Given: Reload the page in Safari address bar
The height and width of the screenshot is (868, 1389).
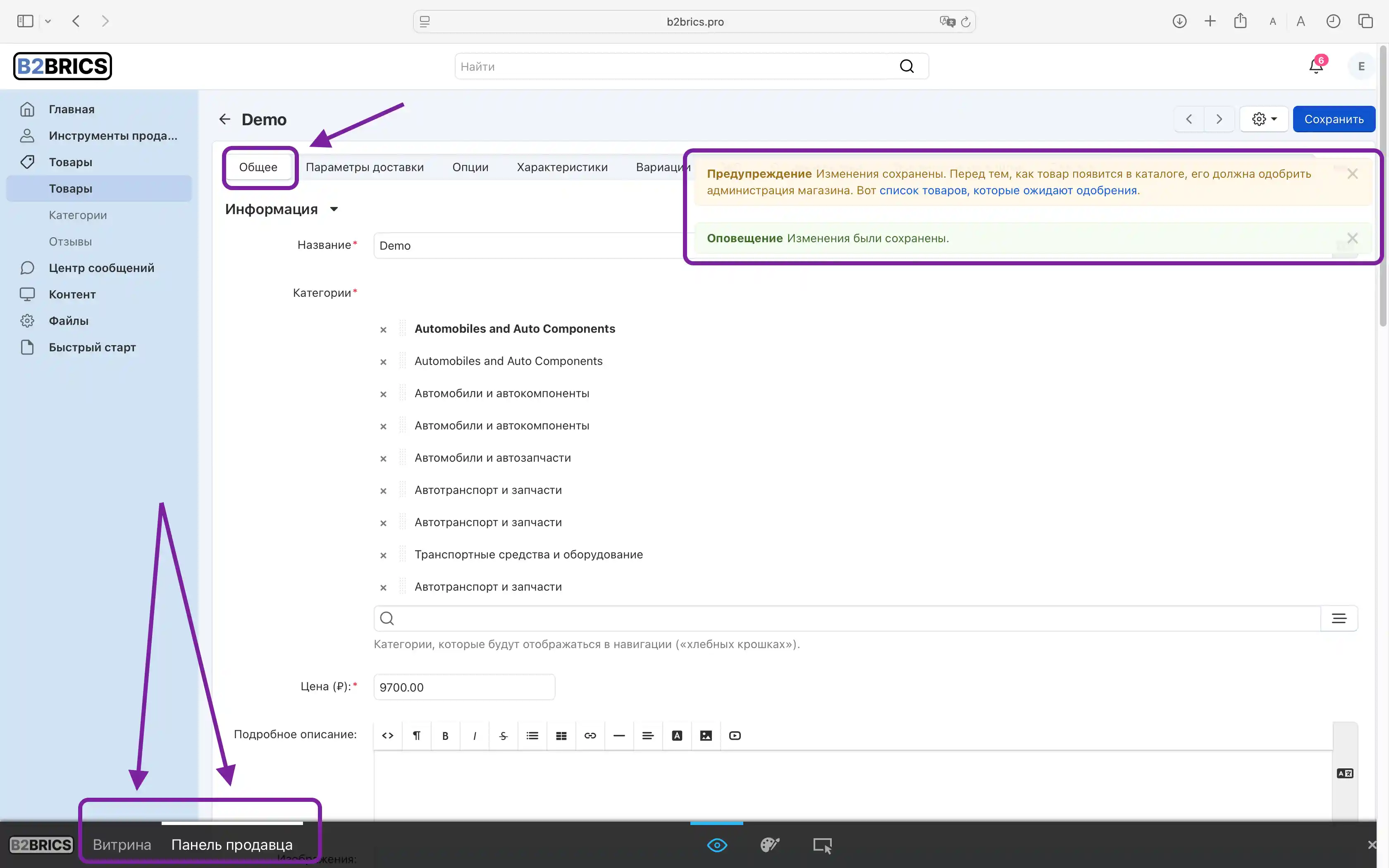Looking at the screenshot, I should (965, 22).
